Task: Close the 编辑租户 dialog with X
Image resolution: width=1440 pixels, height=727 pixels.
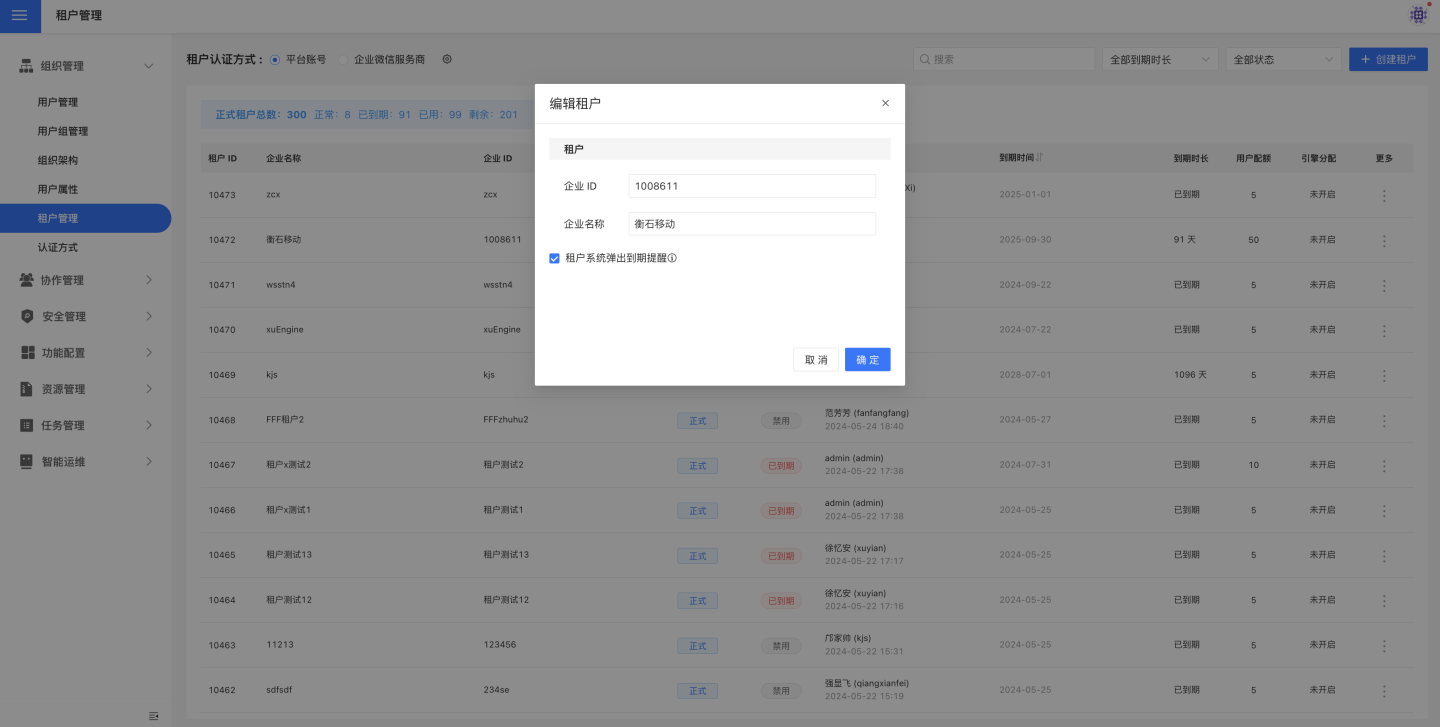Action: coord(885,103)
